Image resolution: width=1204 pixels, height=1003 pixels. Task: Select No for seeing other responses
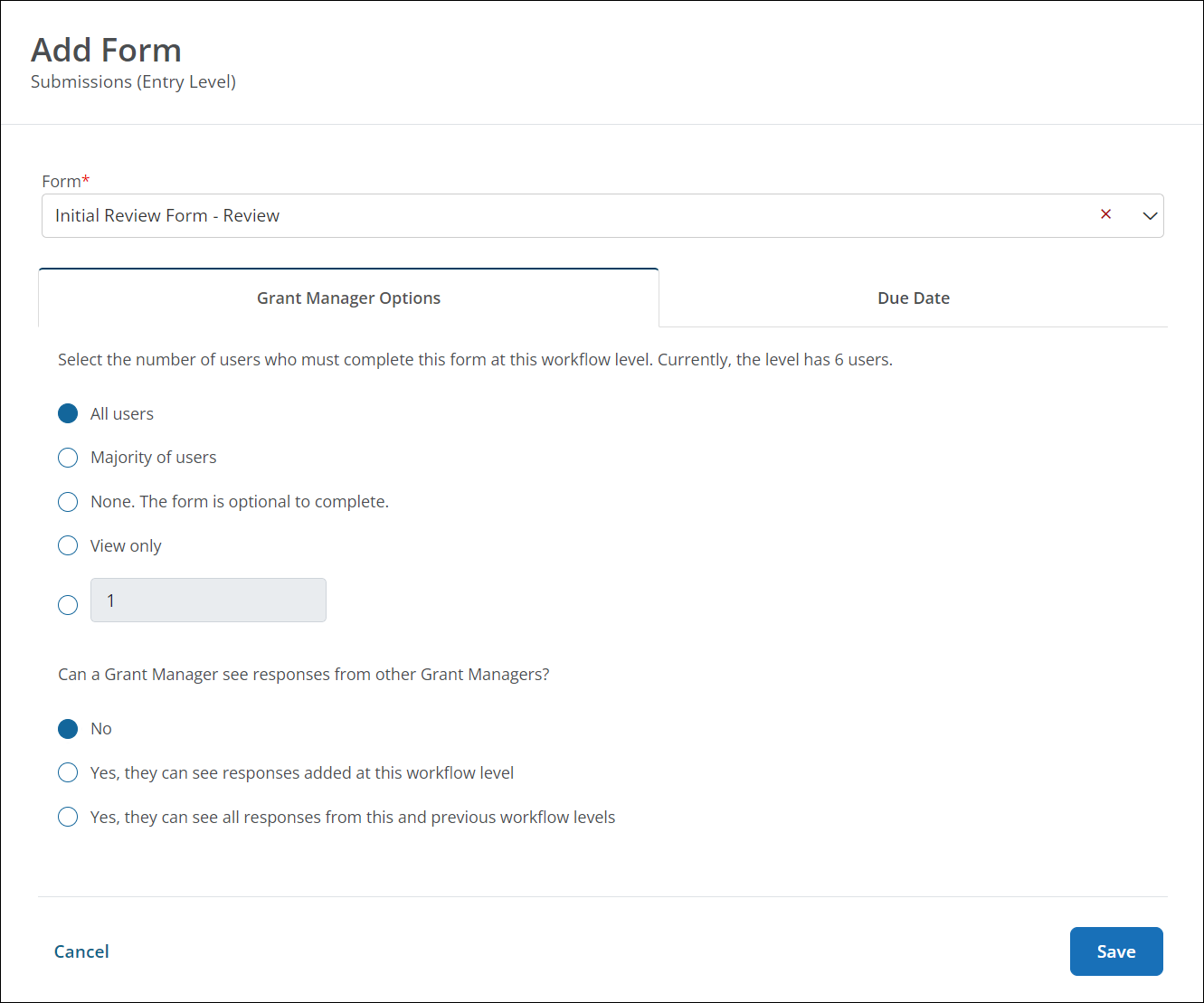point(68,729)
